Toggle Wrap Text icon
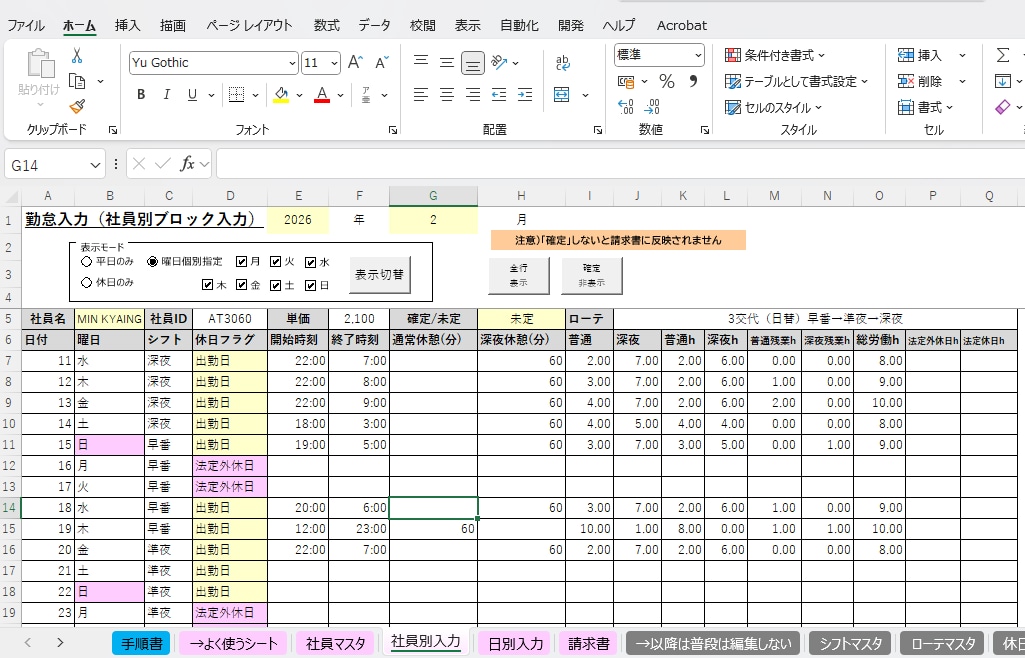1025x658 pixels. 562,63
